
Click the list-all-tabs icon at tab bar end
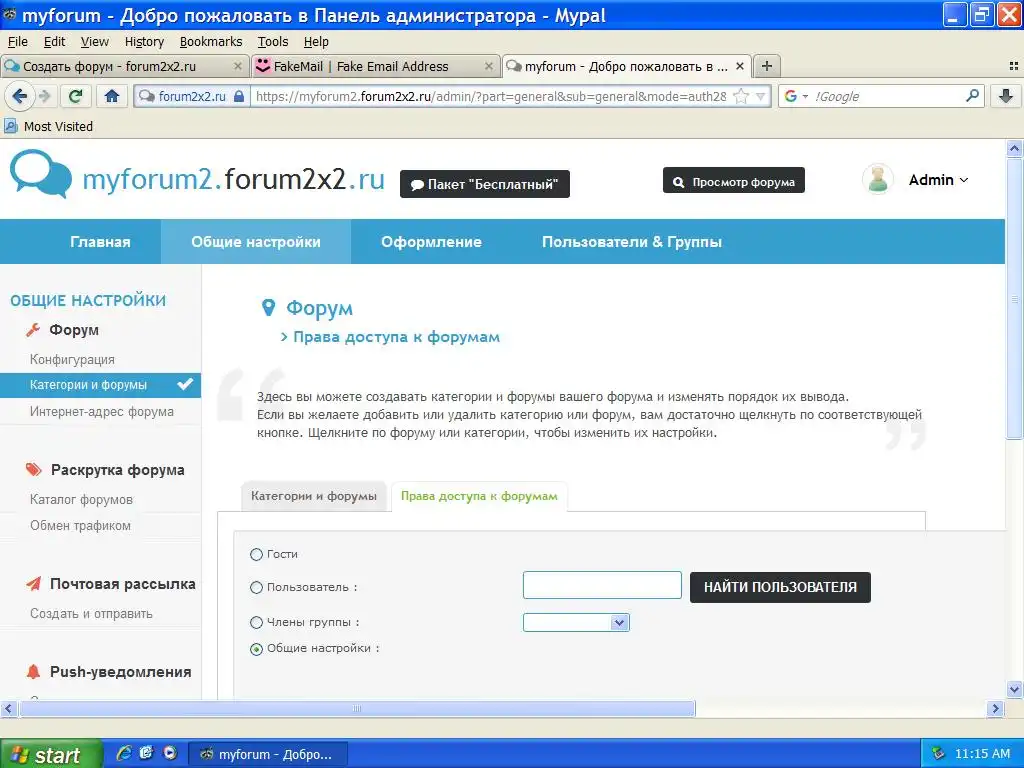(1014, 66)
